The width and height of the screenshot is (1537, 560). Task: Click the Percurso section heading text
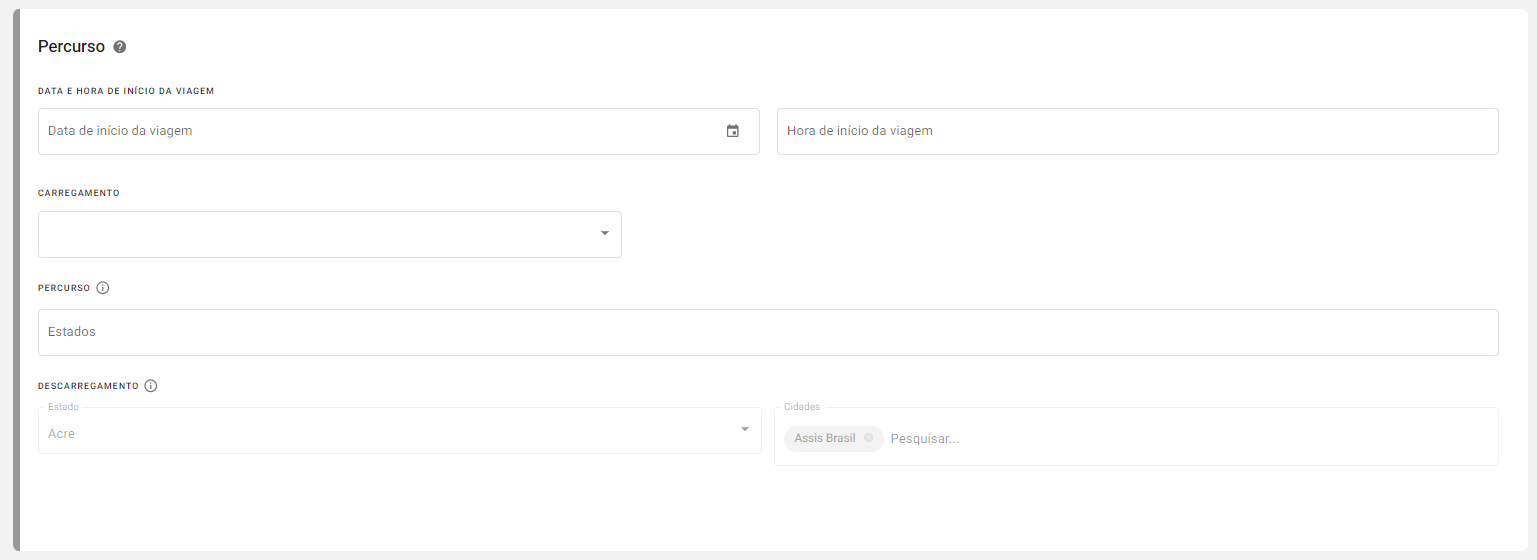(71, 47)
